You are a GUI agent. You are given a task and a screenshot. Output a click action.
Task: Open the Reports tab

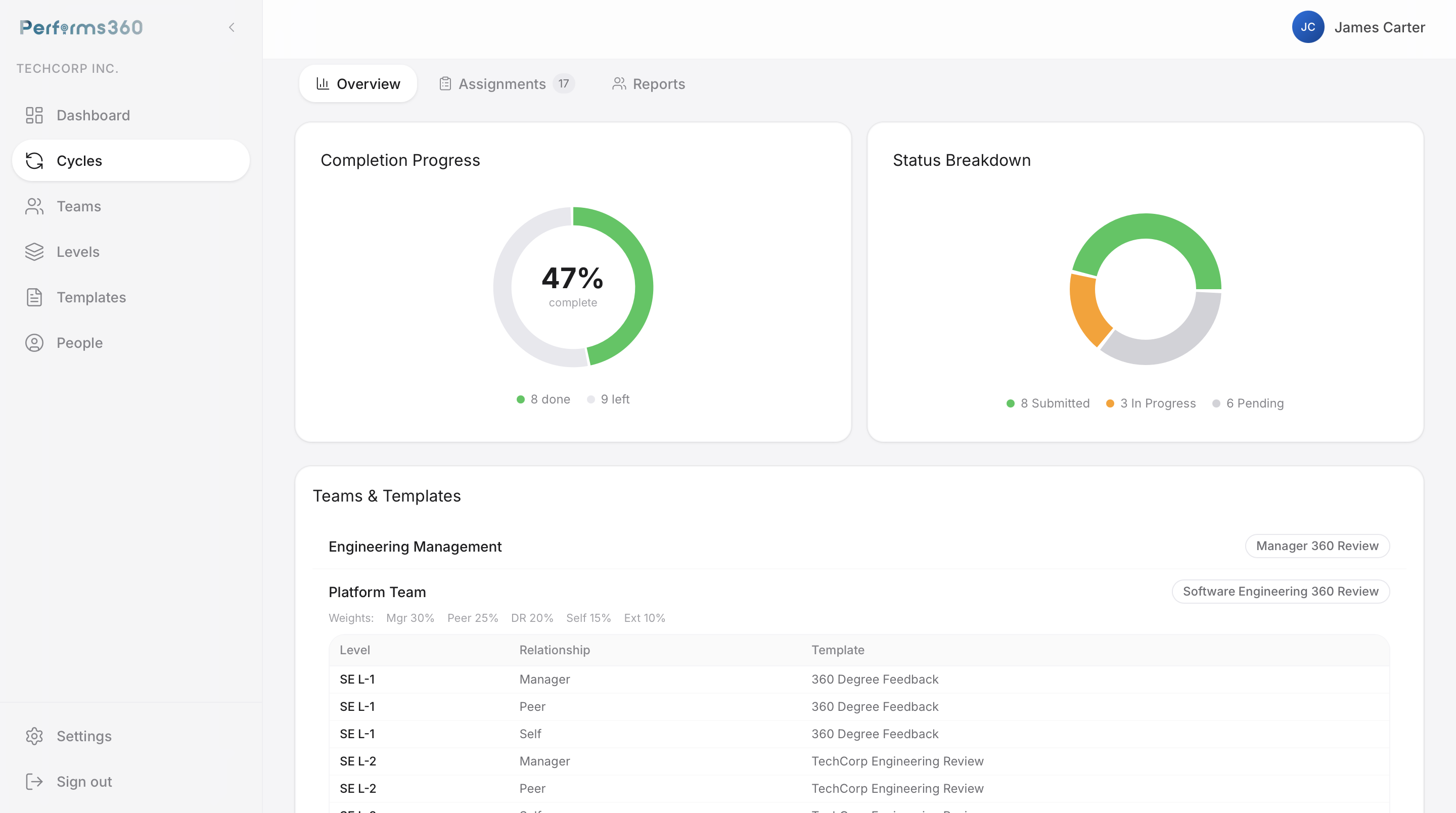pos(648,83)
